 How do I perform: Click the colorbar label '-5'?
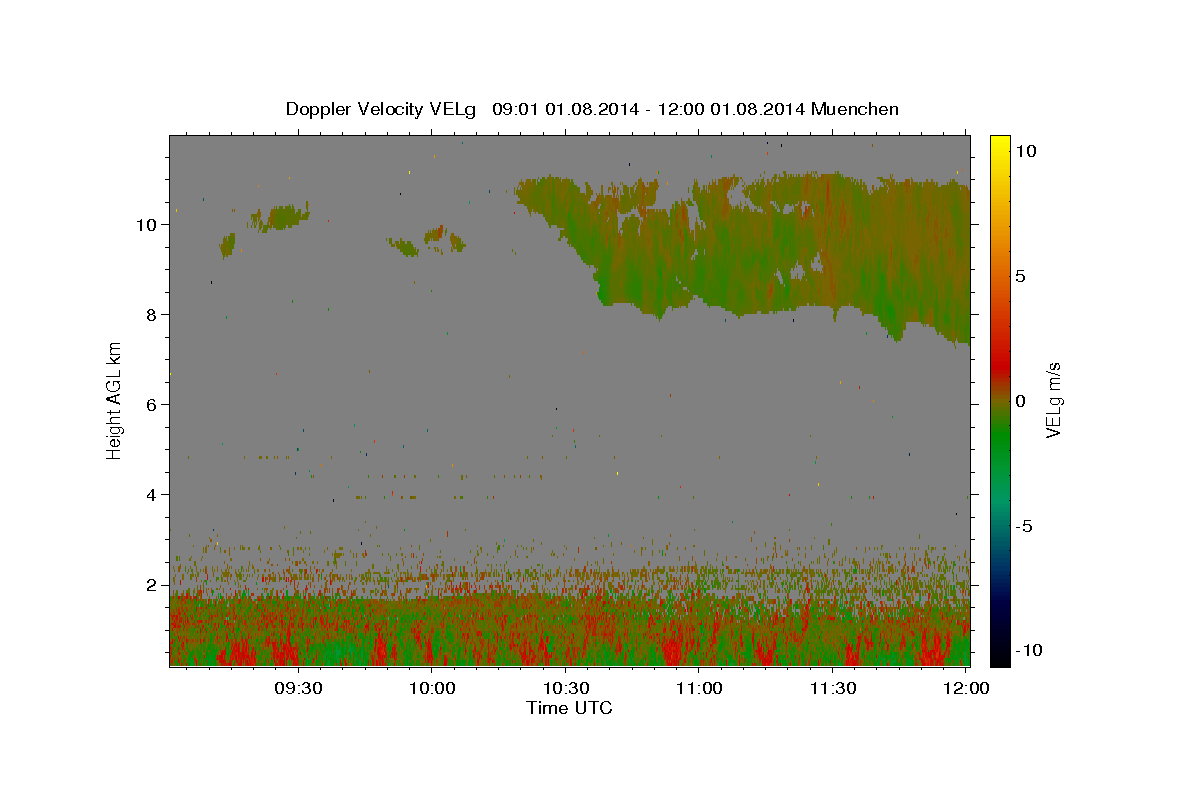tap(1024, 526)
